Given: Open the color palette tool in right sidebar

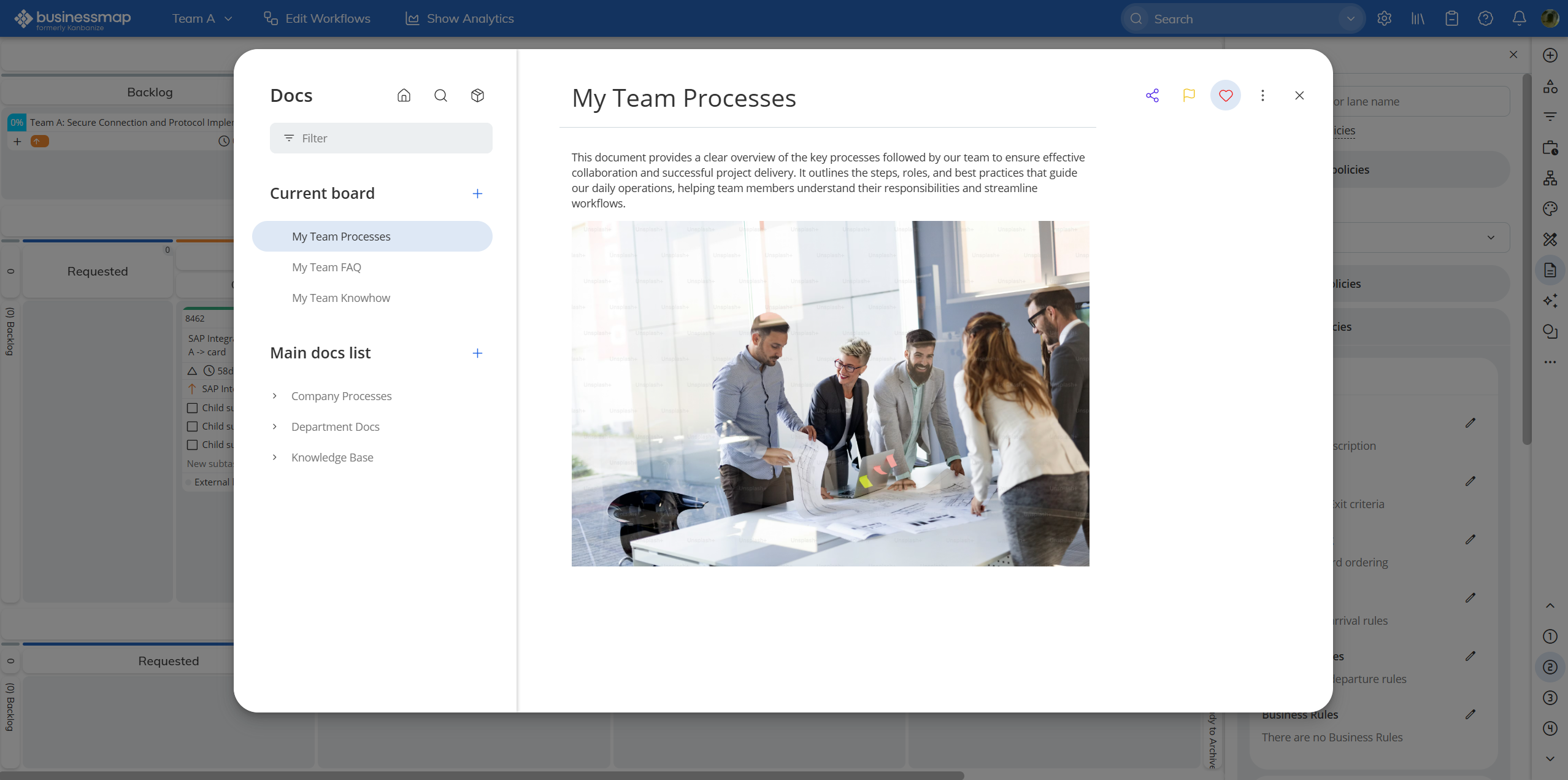Looking at the screenshot, I should pos(1550,208).
